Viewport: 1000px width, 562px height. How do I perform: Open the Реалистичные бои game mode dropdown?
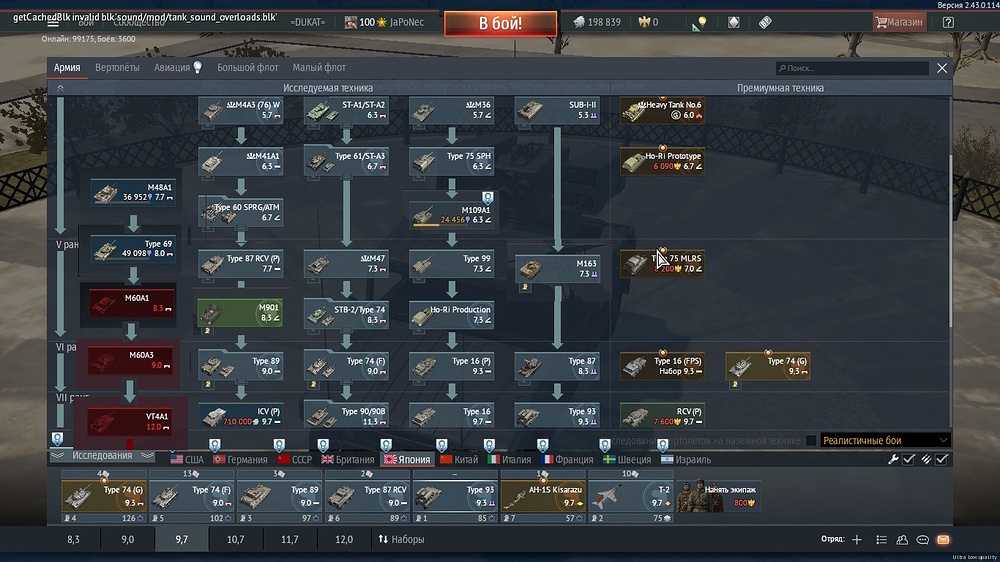point(884,440)
